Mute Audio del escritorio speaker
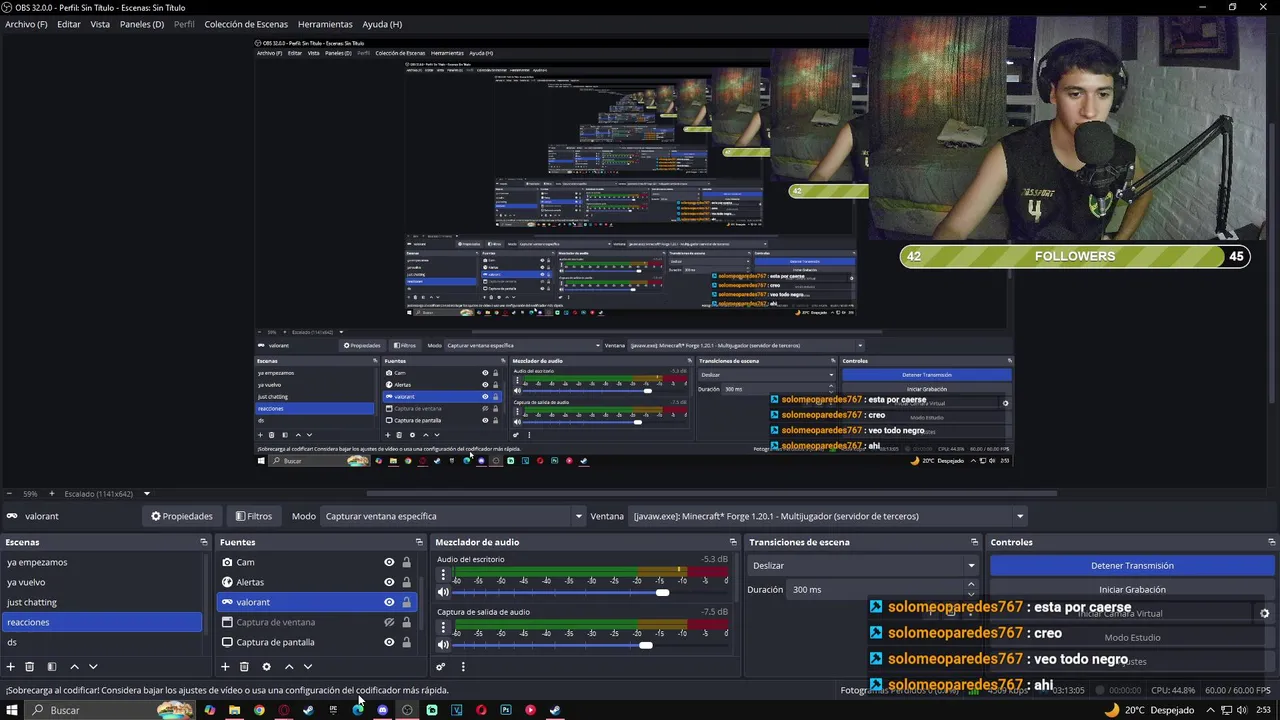The image size is (1280, 720). tap(443, 592)
